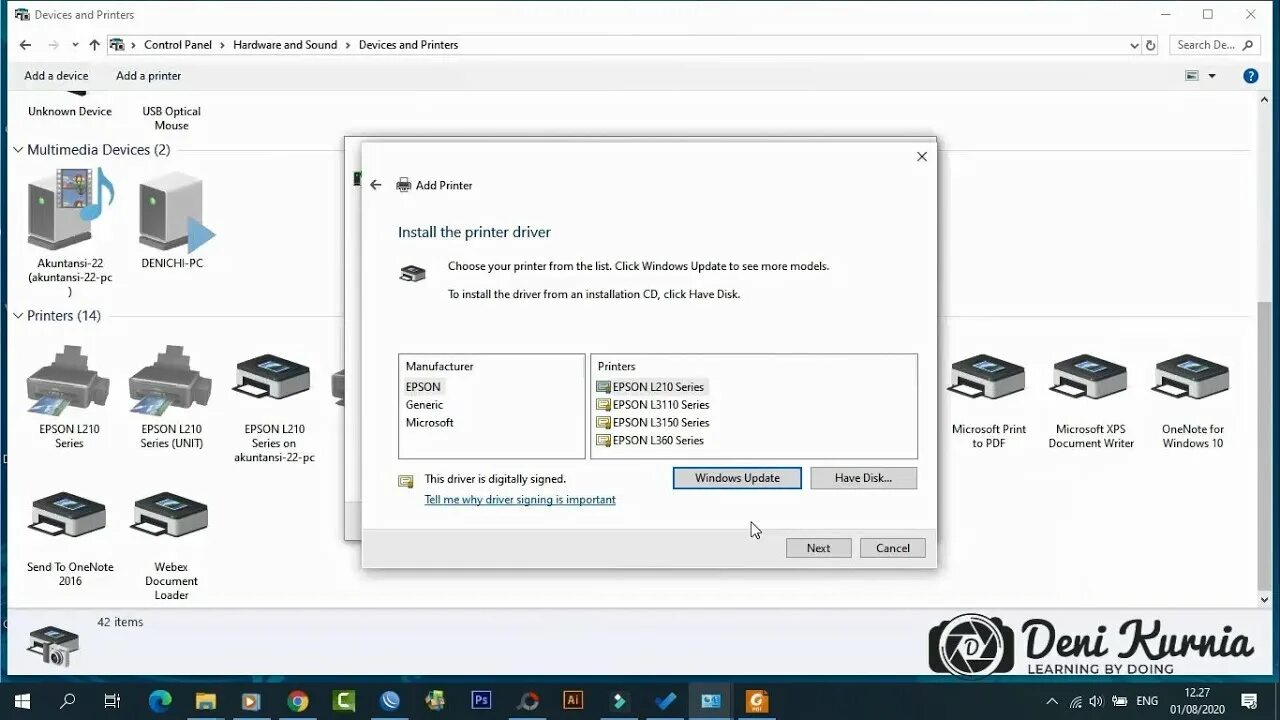Show hidden system tray icons
The width and height of the screenshot is (1280, 720).
[x=1052, y=701]
